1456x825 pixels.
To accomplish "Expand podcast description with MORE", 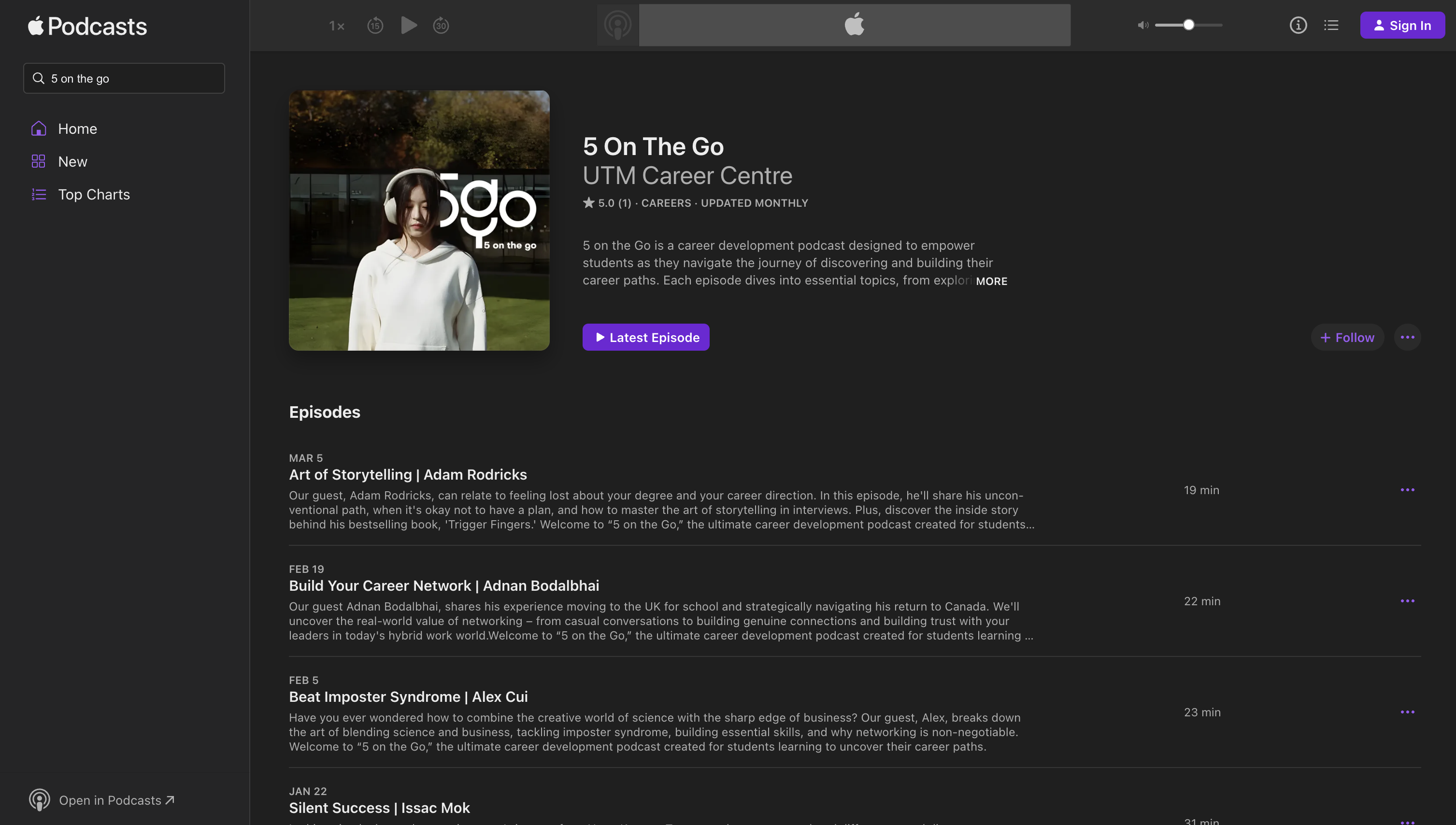I will click(x=991, y=281).
